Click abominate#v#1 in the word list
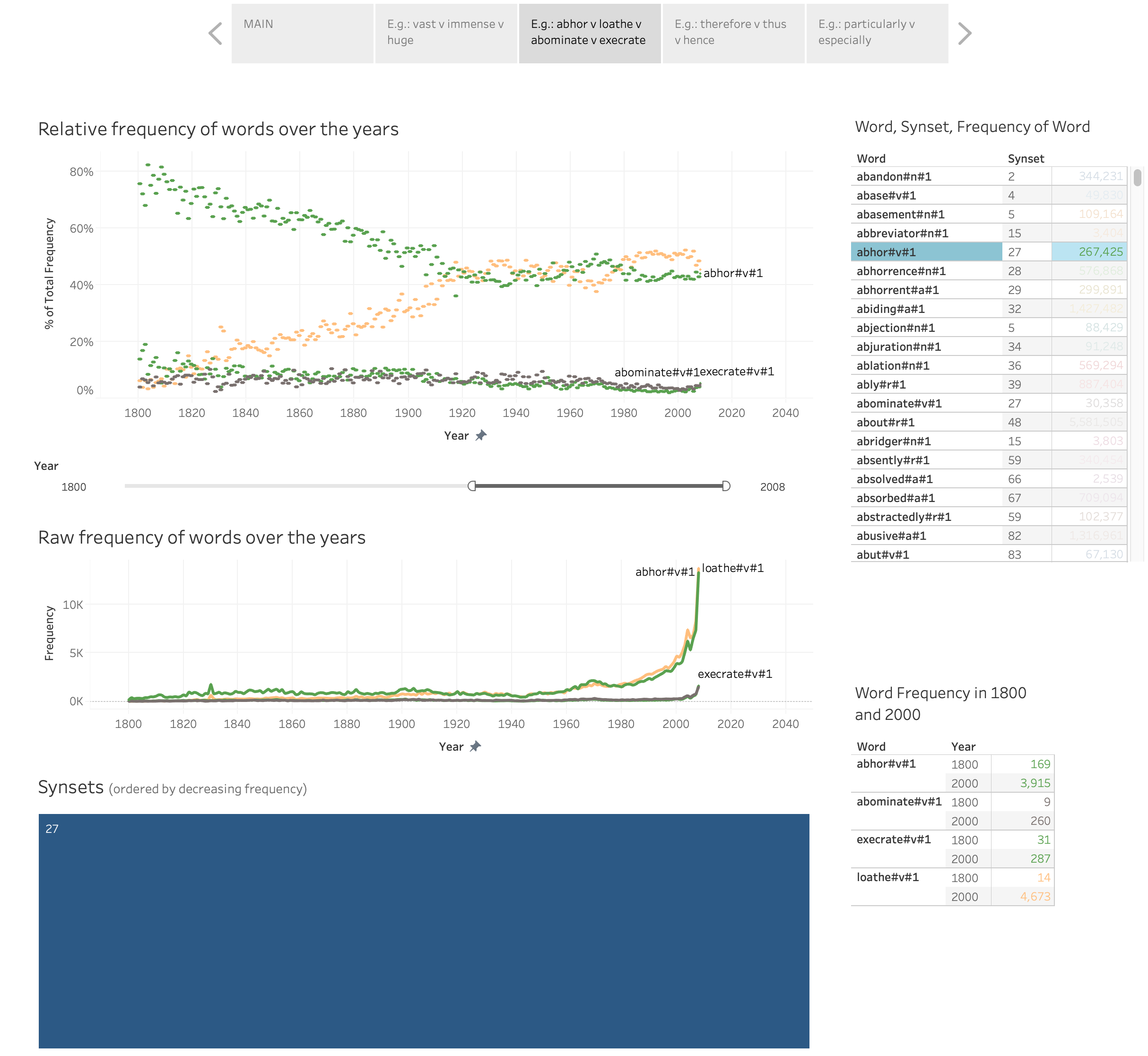 899,403
